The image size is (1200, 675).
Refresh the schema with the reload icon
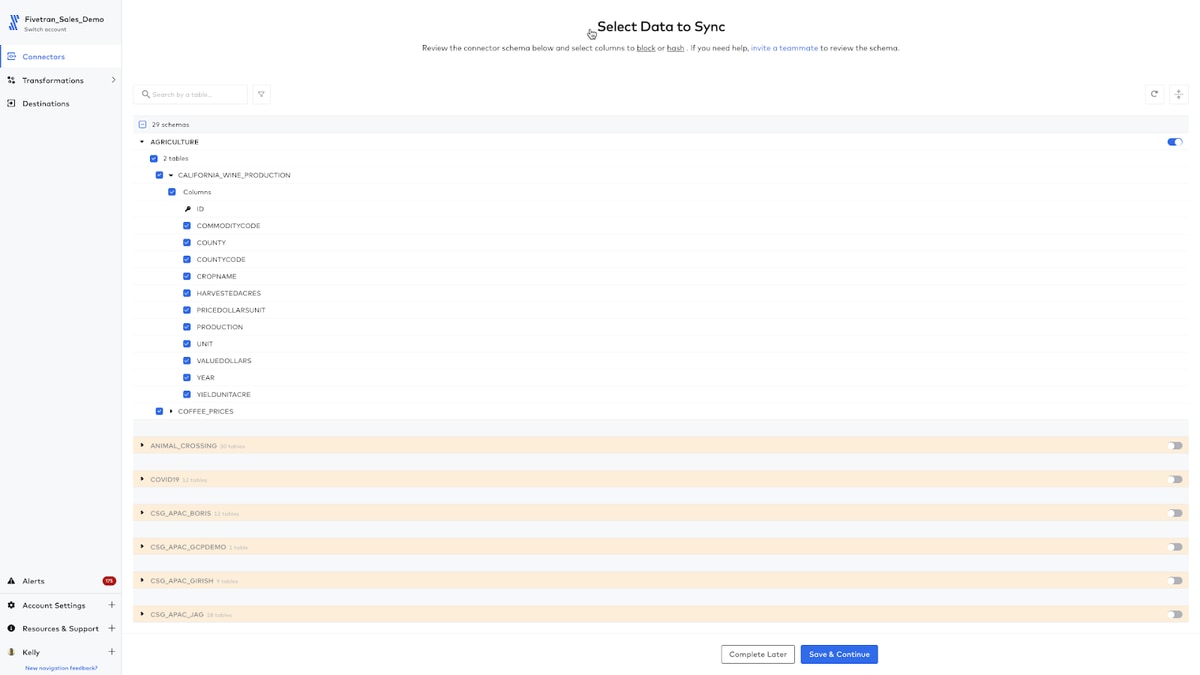1154,94
